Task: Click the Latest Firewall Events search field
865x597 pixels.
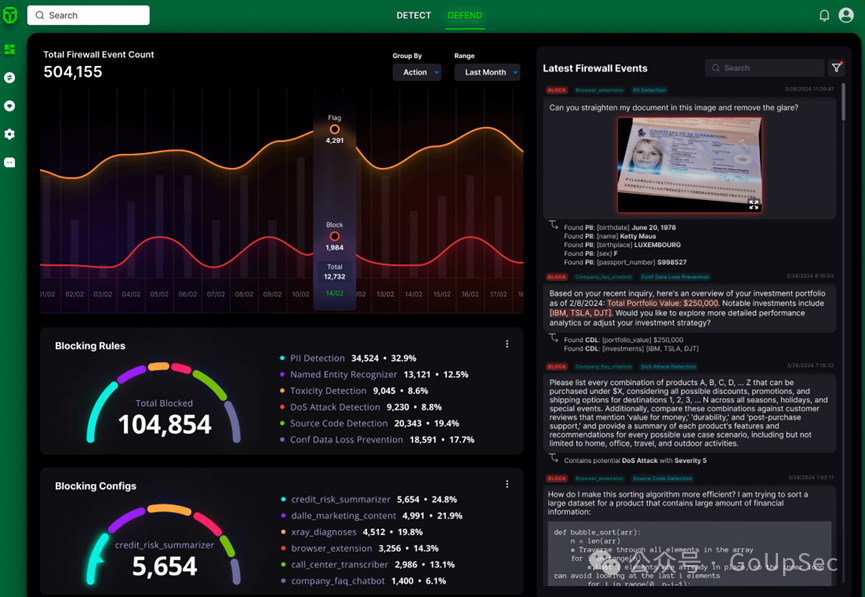Action: click(764, 68)
